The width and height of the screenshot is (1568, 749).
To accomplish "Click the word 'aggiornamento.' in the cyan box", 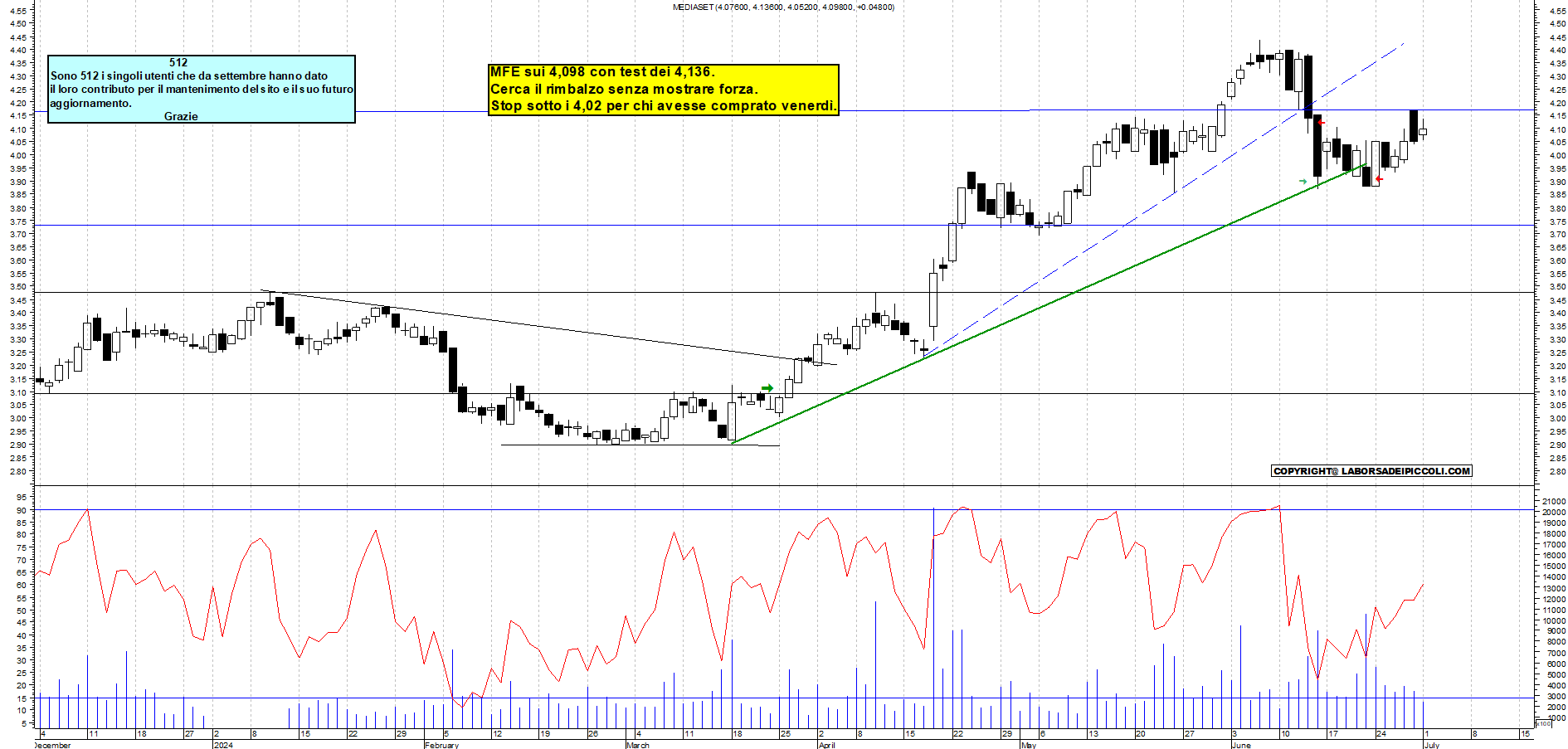I will click(90, 104).
